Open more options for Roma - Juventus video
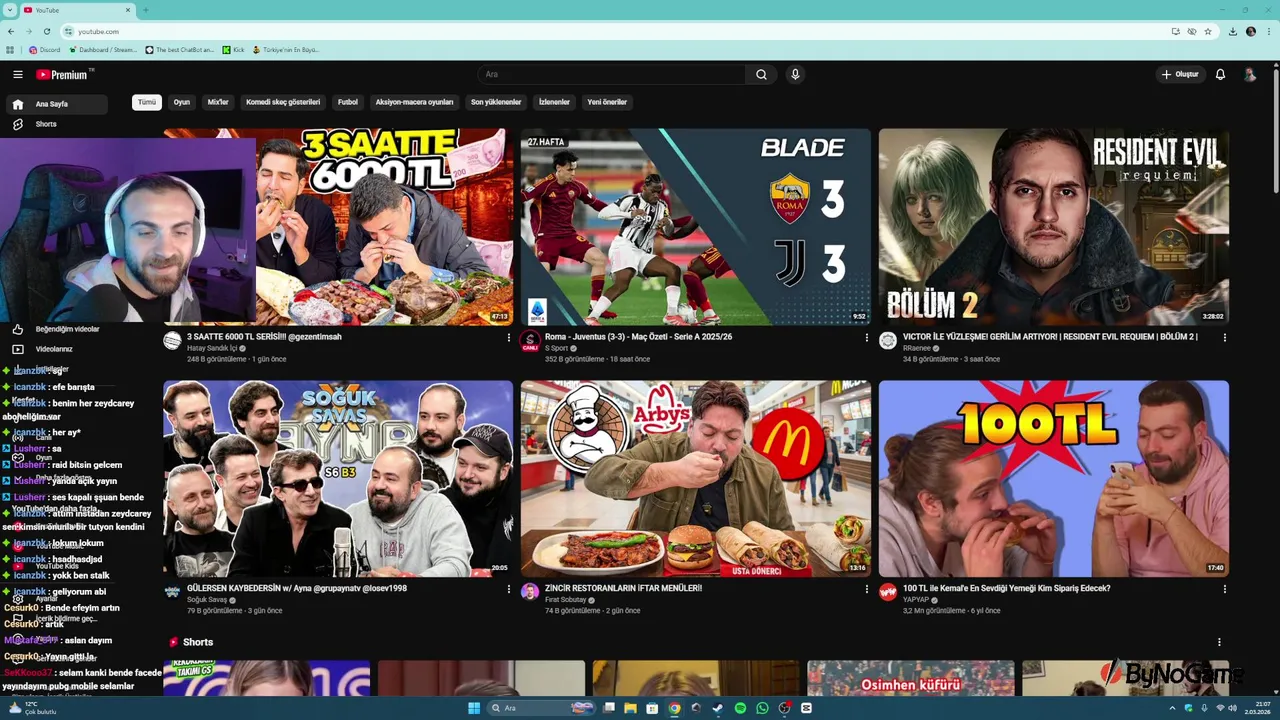Image resolution: width=1280 pixels, height=720 pixels. (866, 338)
